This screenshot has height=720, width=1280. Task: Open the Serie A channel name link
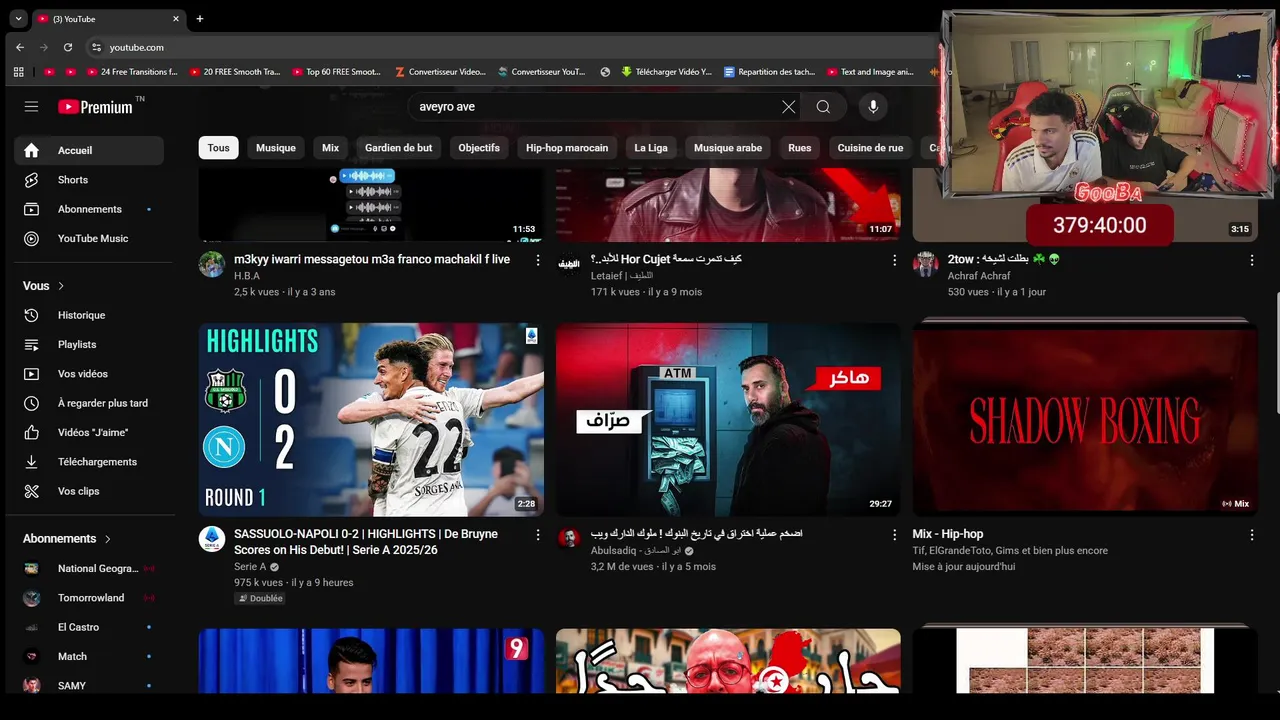(x=250, y=567)
